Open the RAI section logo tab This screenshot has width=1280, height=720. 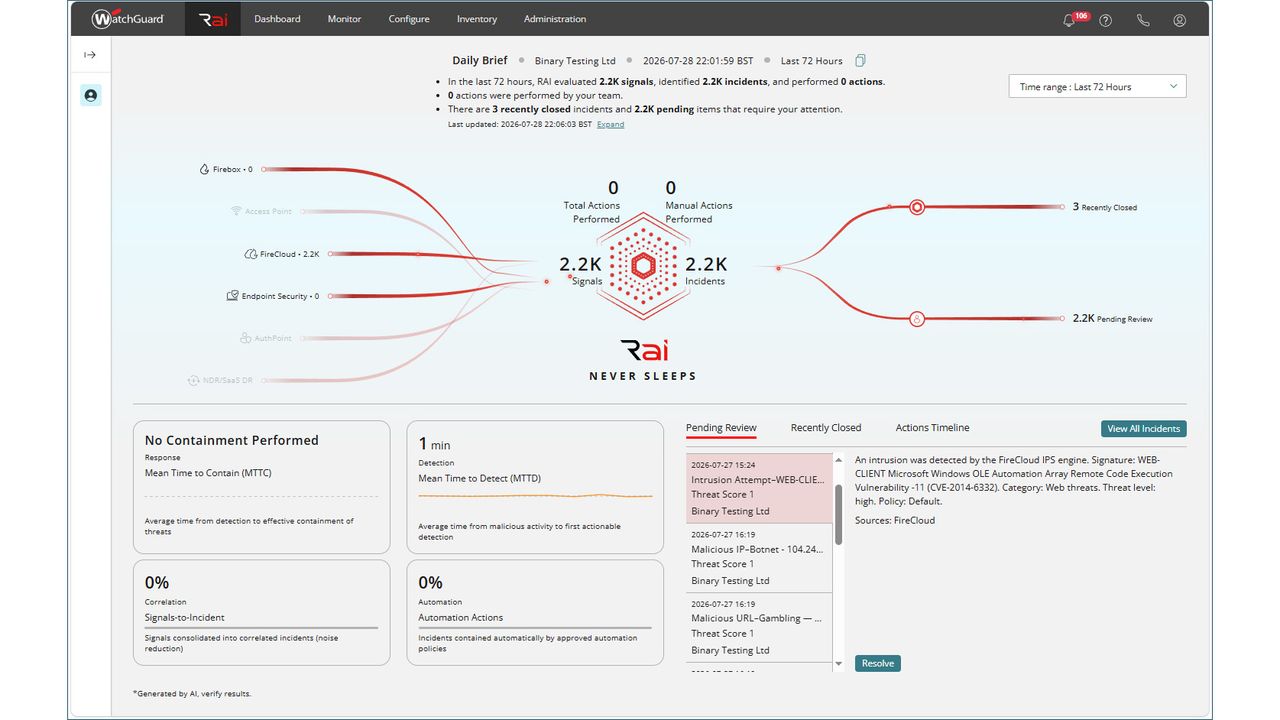coord(213,19)
